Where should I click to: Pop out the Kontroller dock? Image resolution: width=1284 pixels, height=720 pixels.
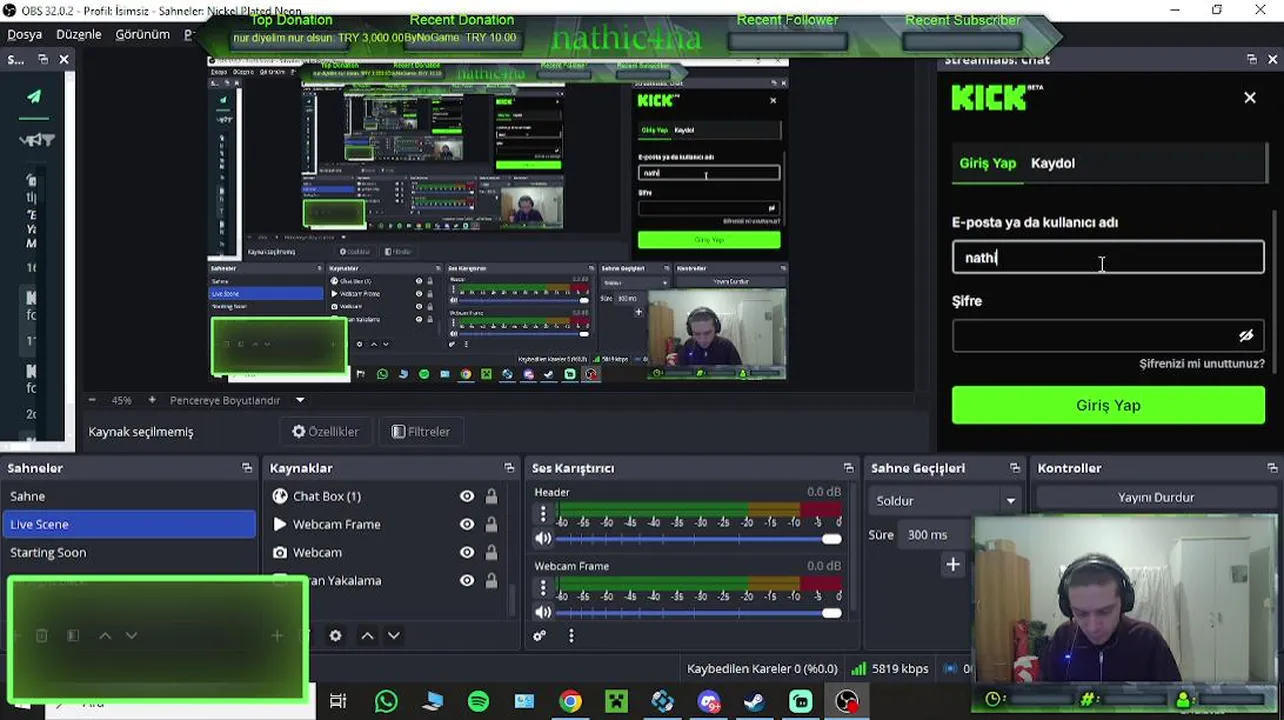click(x=1272, y=468)
